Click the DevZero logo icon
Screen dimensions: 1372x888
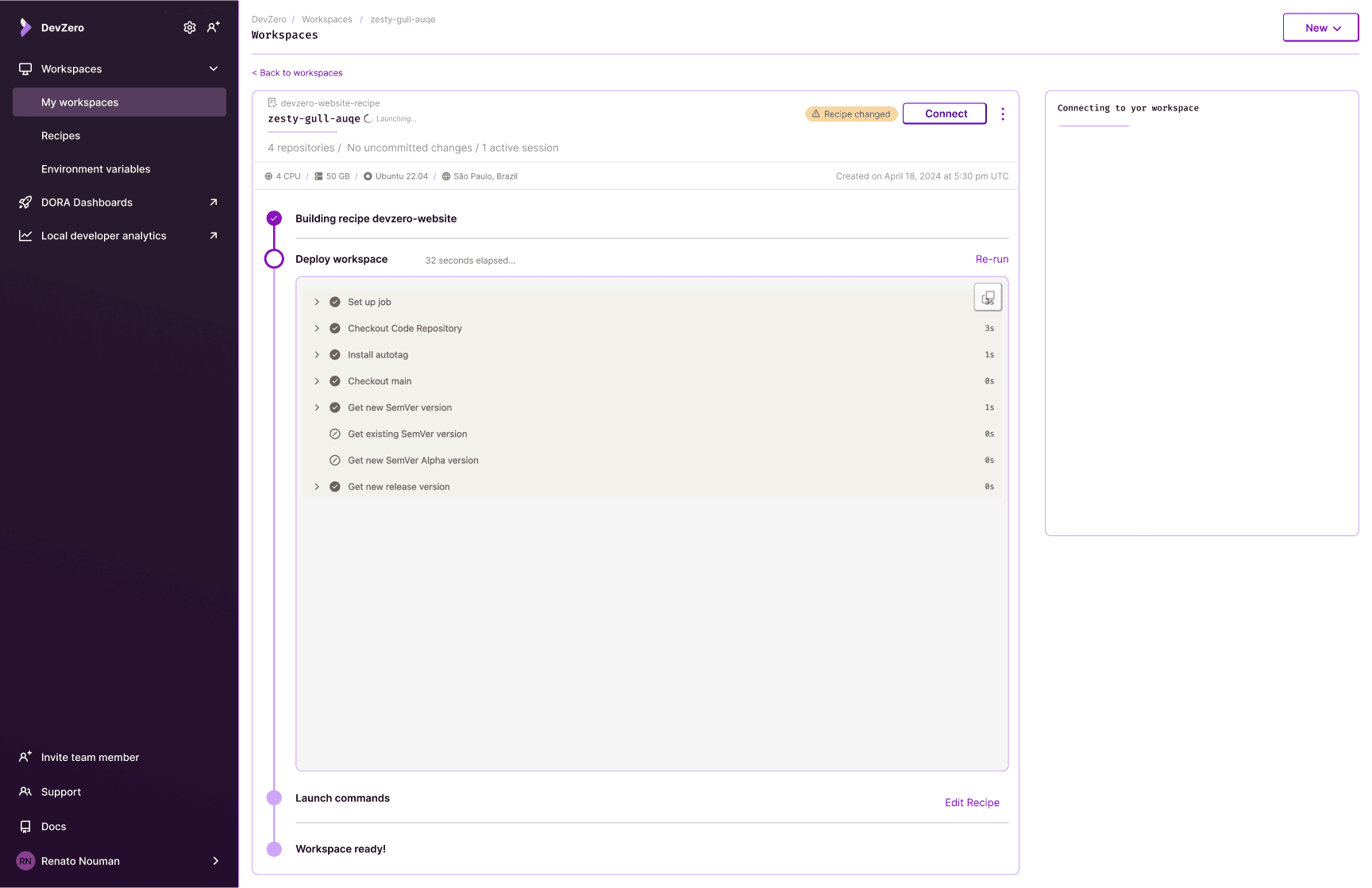coord(25,28)
